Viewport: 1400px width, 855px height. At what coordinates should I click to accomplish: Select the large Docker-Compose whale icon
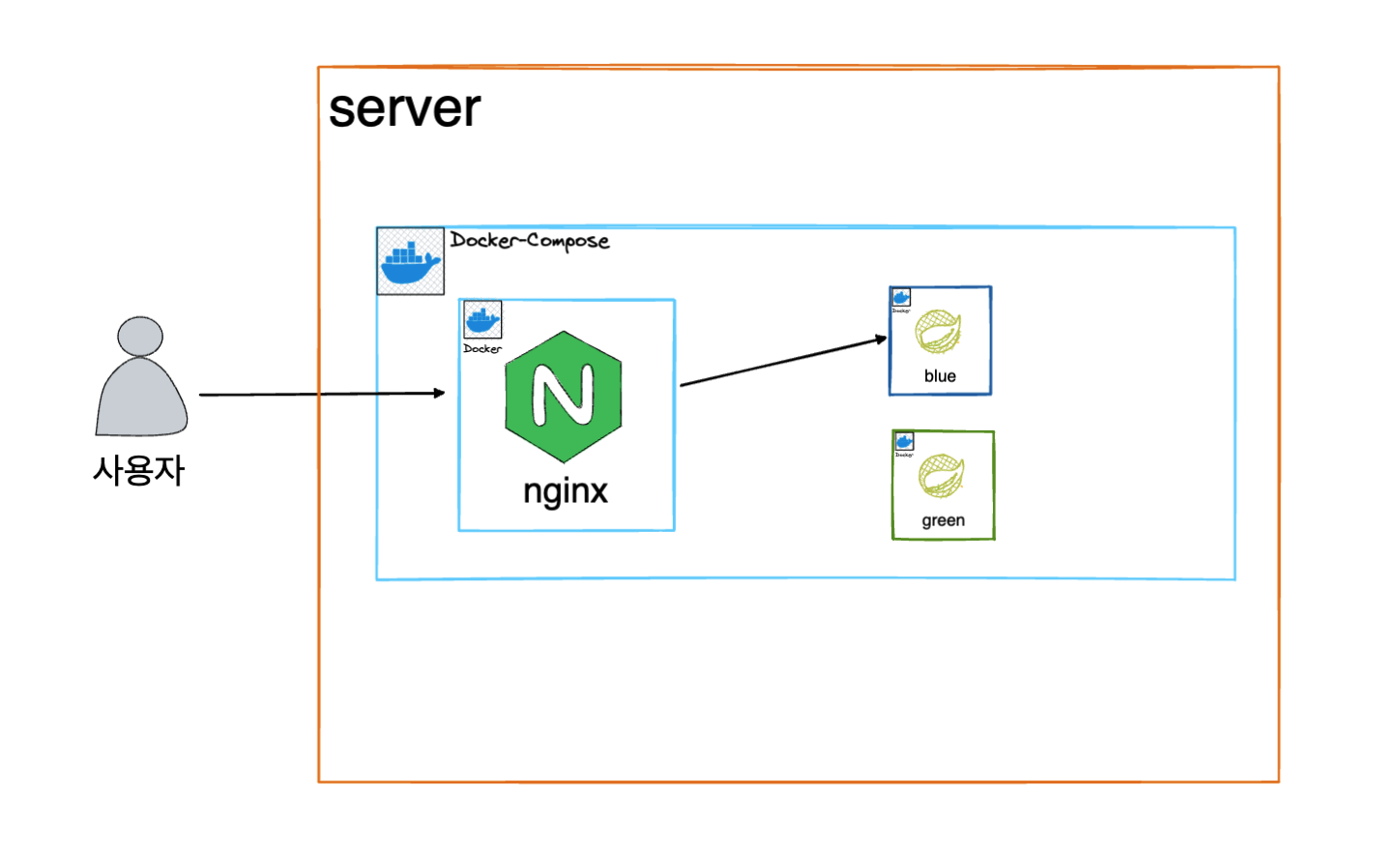[x=410, y=261]
